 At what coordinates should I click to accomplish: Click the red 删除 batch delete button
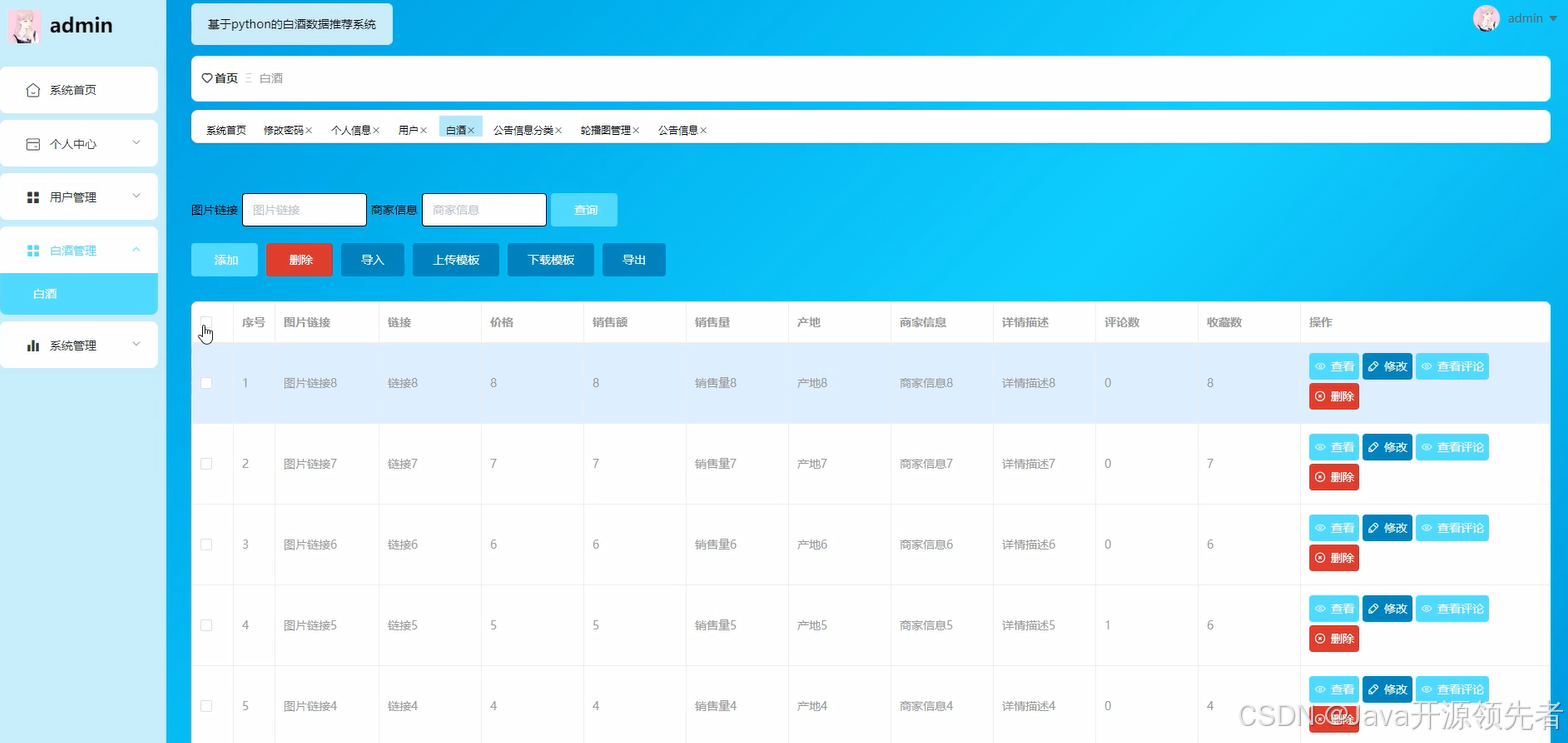(x=300, y=260)
